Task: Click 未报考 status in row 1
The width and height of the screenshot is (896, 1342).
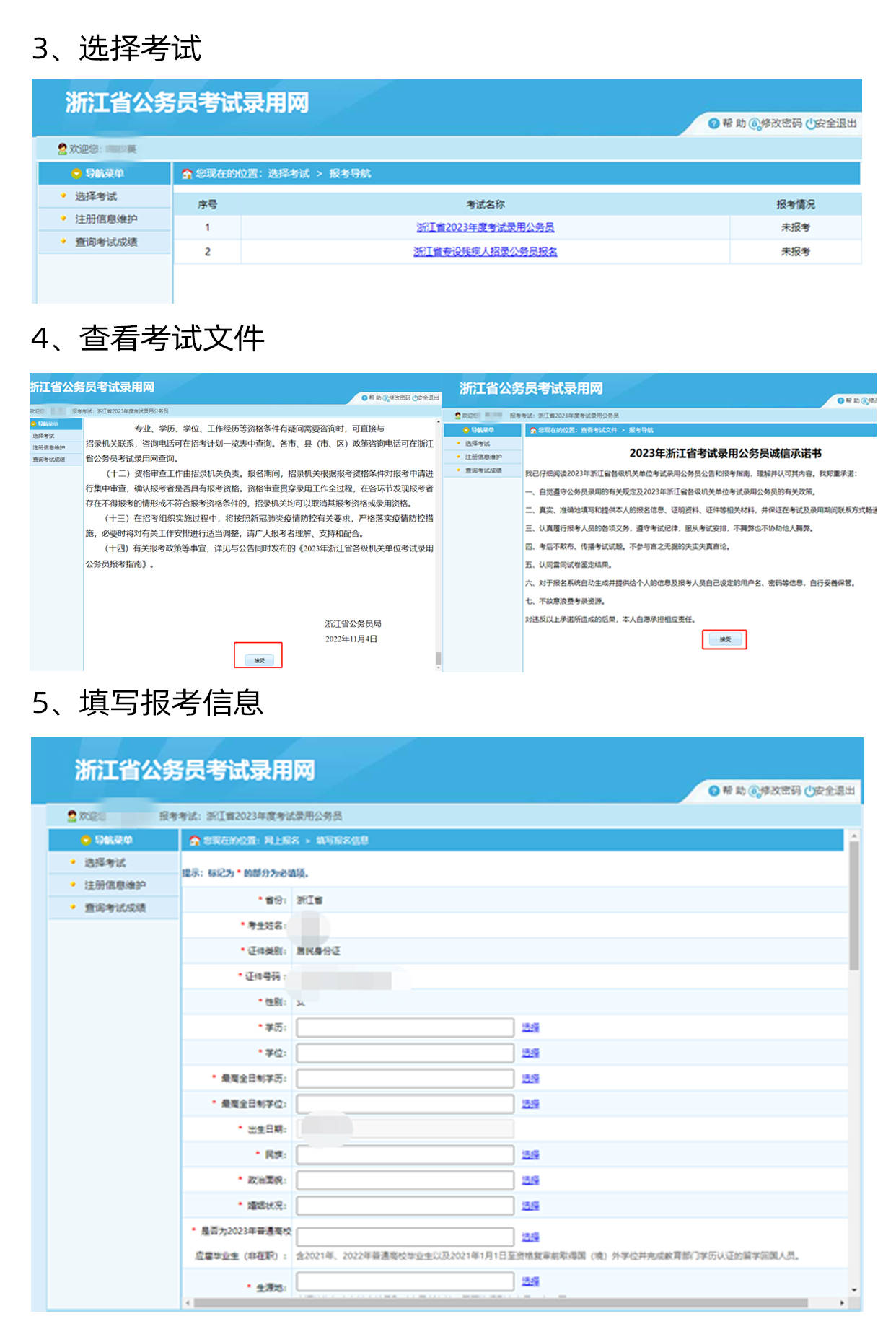Action: (x=795, y=227)
